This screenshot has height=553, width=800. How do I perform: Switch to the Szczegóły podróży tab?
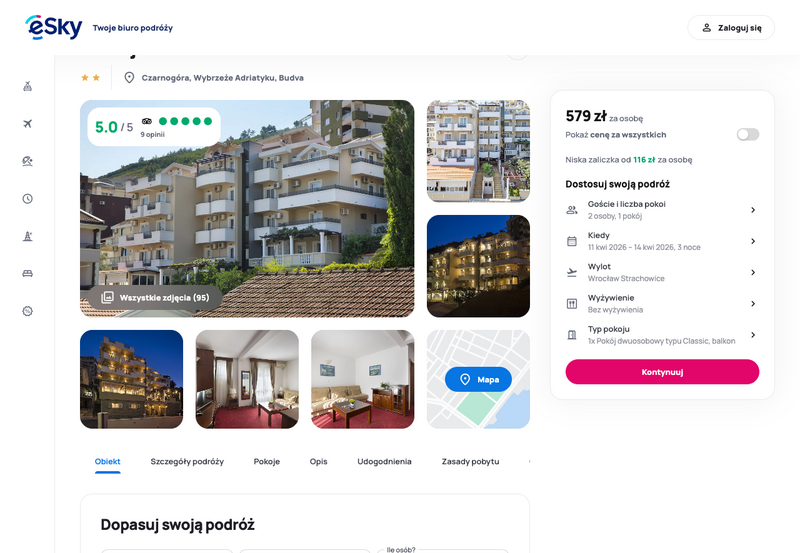pyautogui.click(x=187, y=461)
